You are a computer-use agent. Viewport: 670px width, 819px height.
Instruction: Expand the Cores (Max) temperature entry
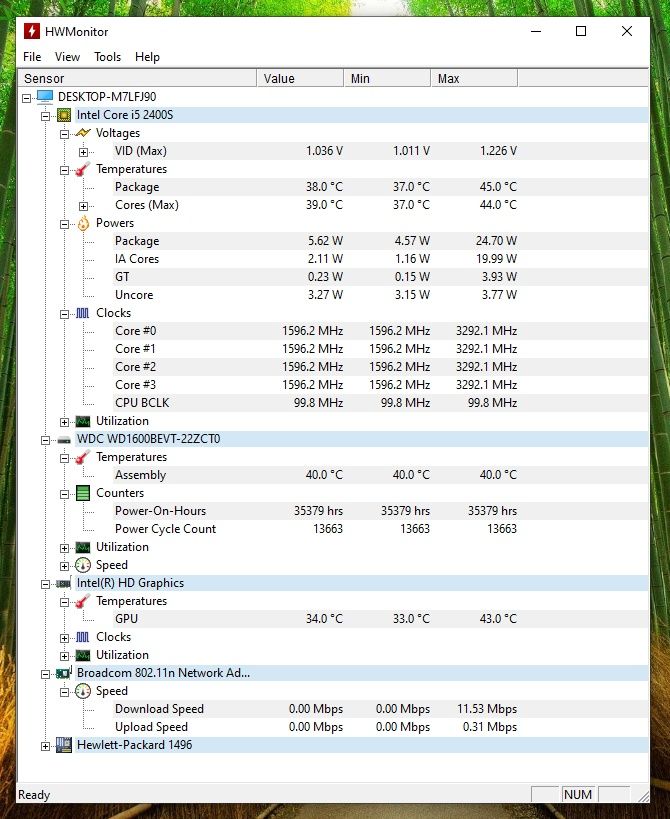pos(84,206)
